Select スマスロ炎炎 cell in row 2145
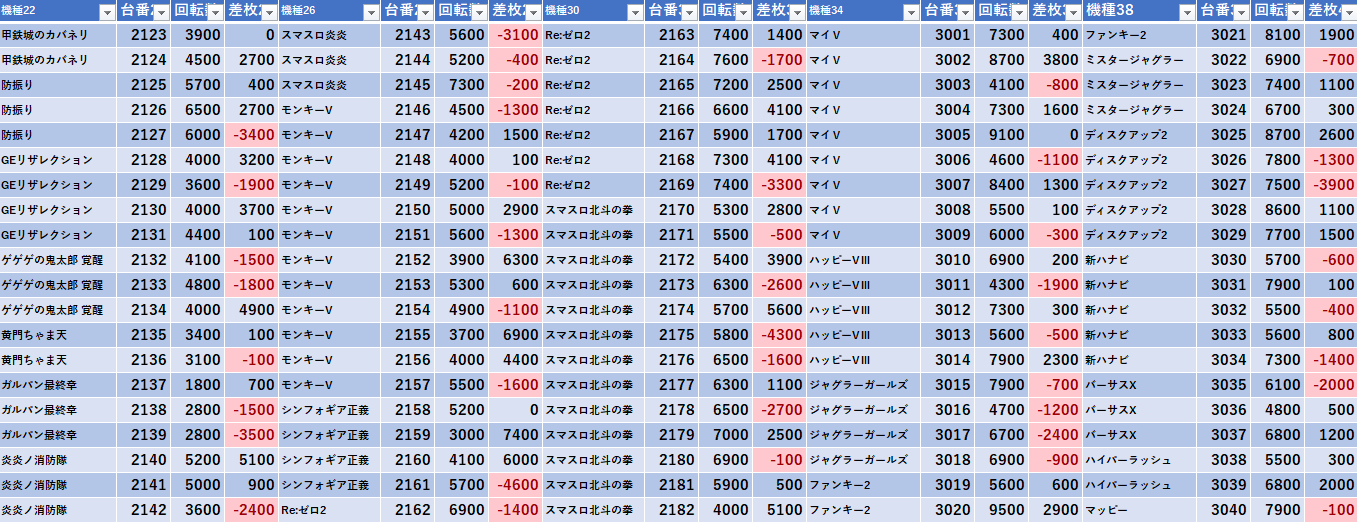Screen dimensions: 1357x522 click(329, 85)
